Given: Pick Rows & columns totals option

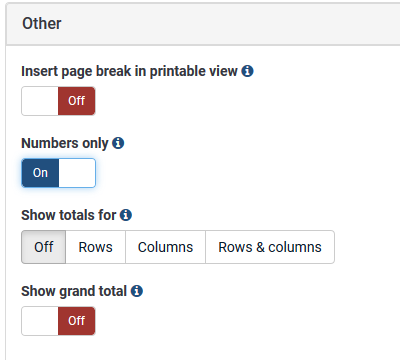Looking at the screenshot, I should [270, 247].
